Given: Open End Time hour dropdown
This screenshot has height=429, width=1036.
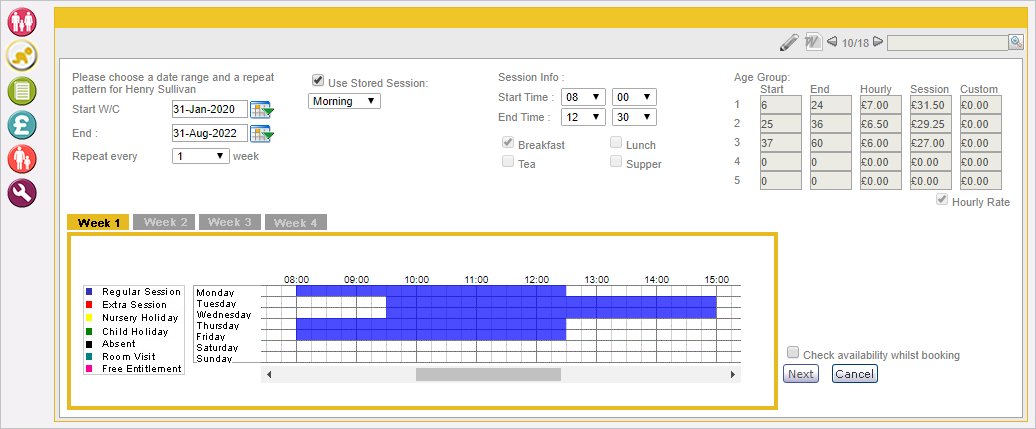Looking at the screenshot, I should 583,117.
